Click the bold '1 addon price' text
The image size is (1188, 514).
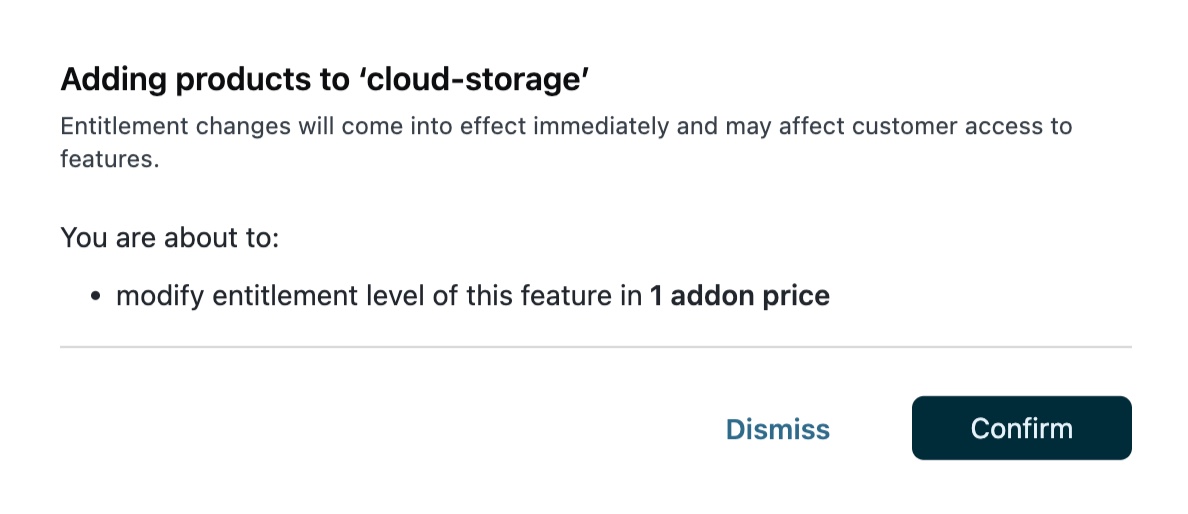tap(739, 296)
